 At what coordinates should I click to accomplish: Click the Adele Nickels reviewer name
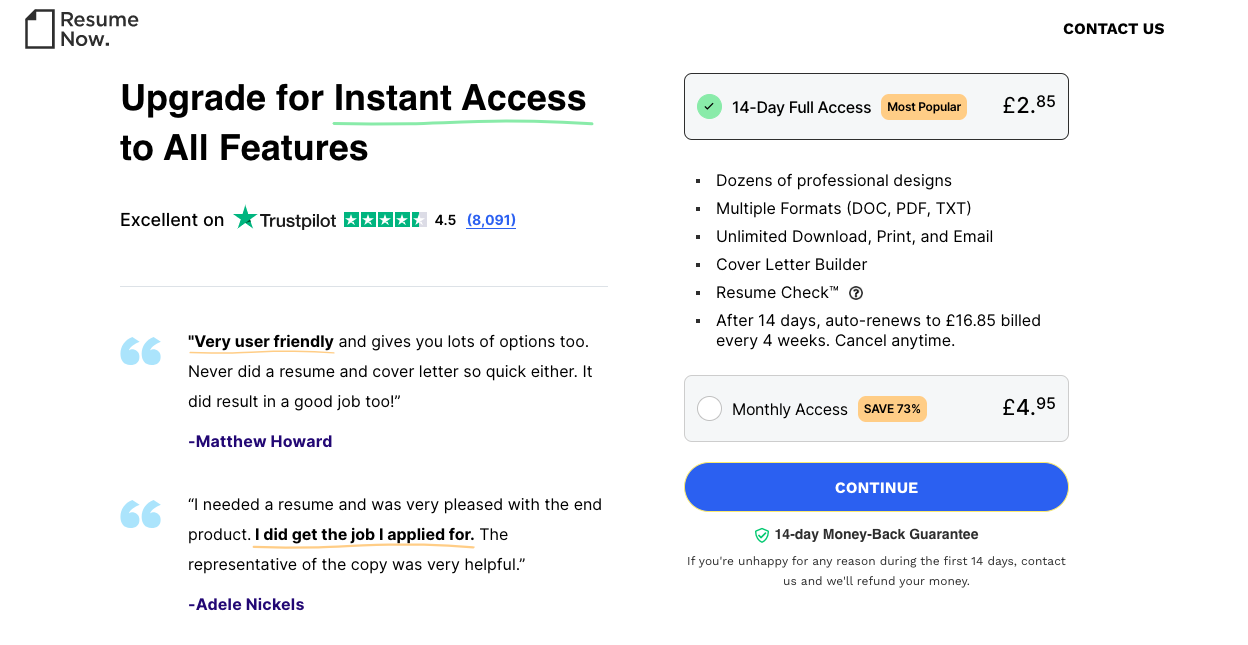[x=246, y=604]
